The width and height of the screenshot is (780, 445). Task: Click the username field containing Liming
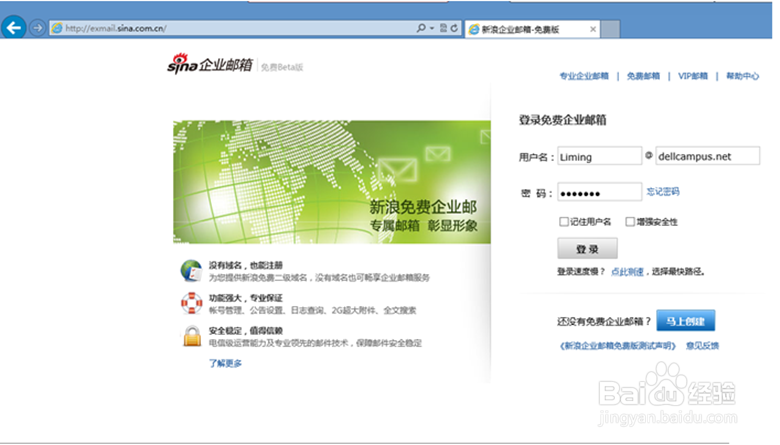pos(599,156)
